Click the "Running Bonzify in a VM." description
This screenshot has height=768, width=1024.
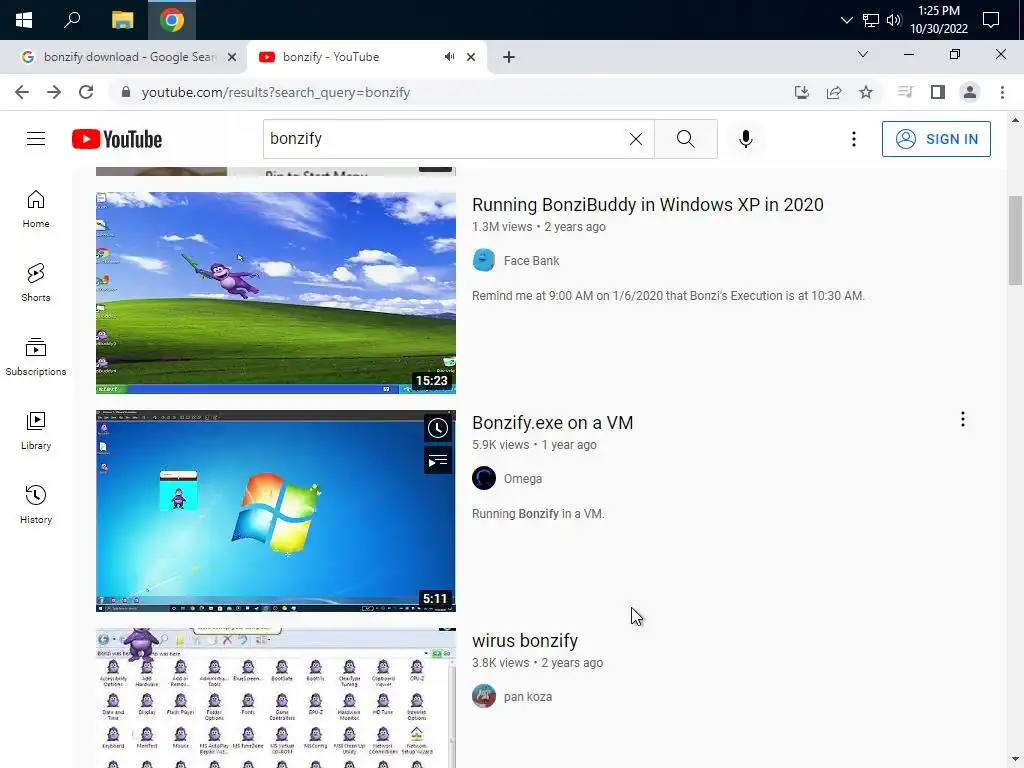pyautogui.click(x=538, y=514)
